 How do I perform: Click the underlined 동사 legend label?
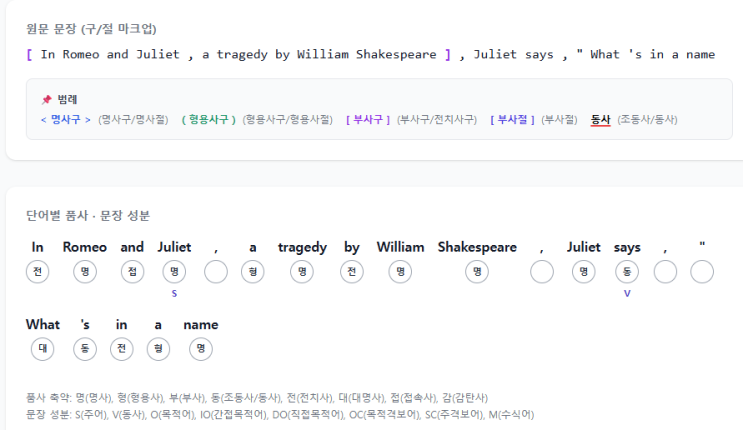click(600, 120)
